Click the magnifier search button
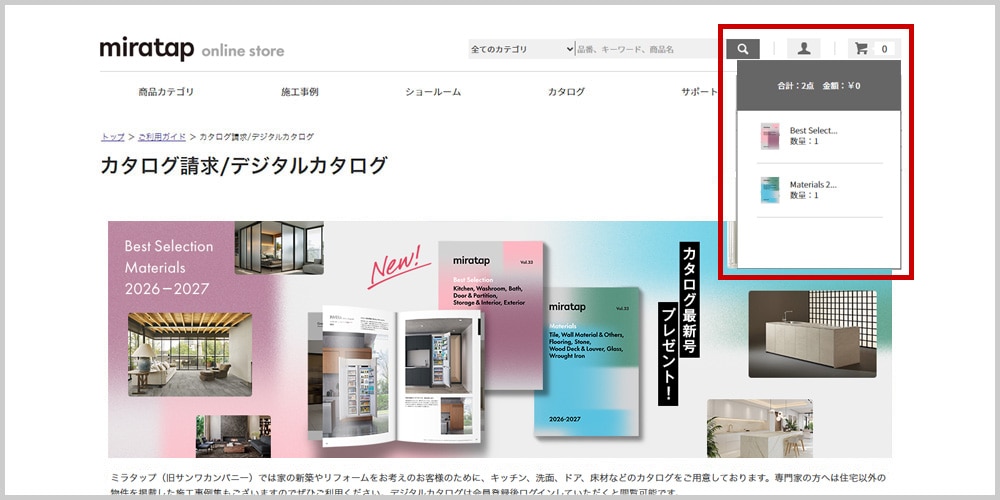Screen dimensions: 1000x500 742,48
